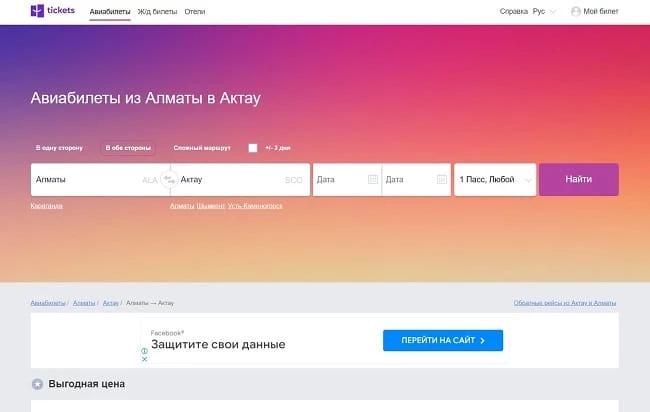Viewport: 650px width, 412px height.
Task: Click the Защитите свои данные ad text
Action: pos(218,344)
